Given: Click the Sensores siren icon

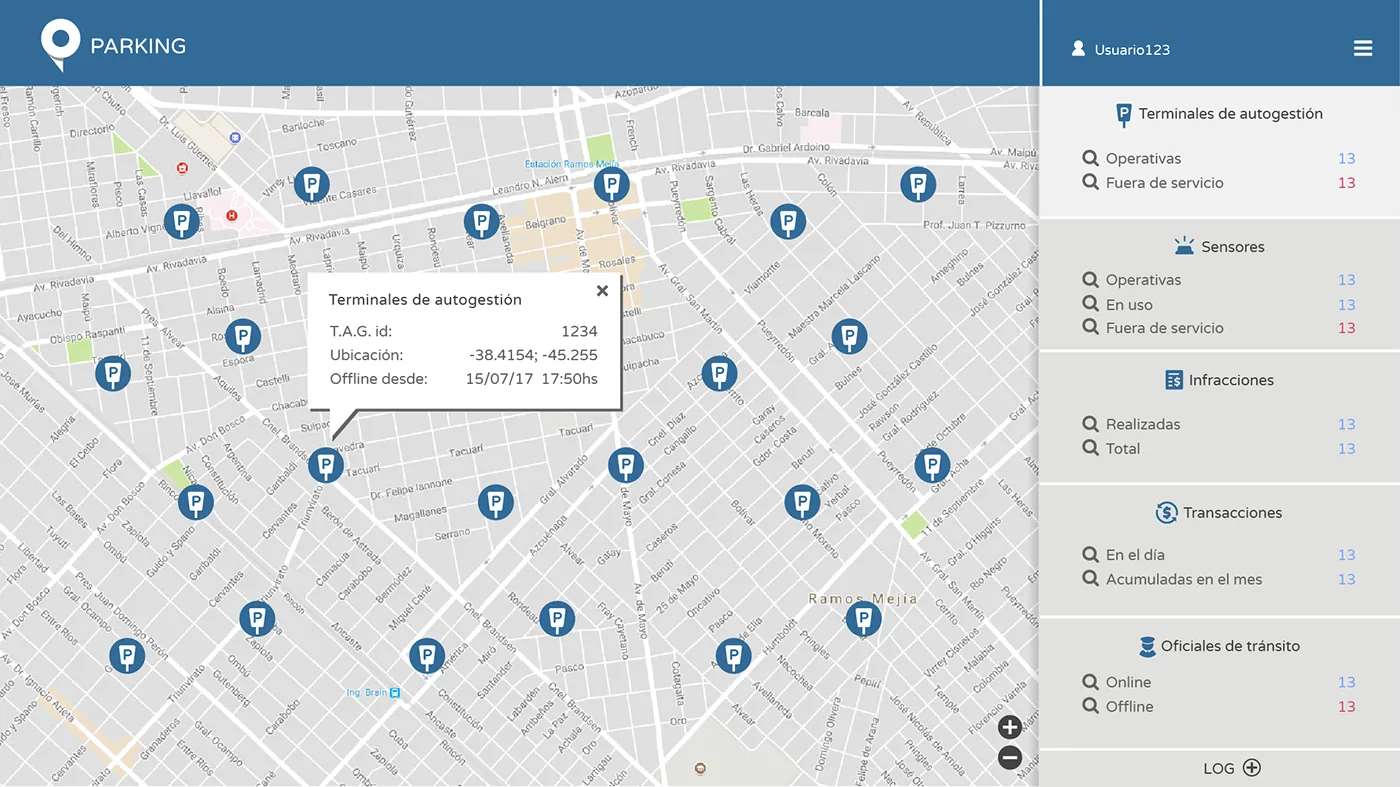Looking at the screenshot, I should (1184, 246).
